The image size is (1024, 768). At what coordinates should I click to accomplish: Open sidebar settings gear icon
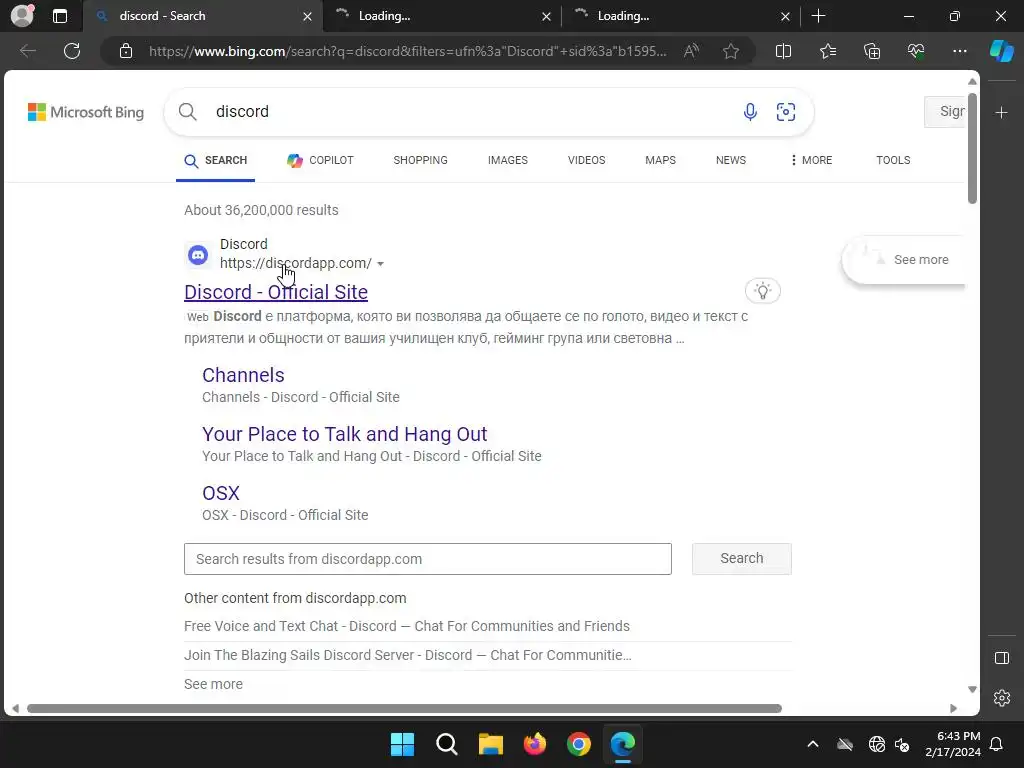tap(1002, 698)
